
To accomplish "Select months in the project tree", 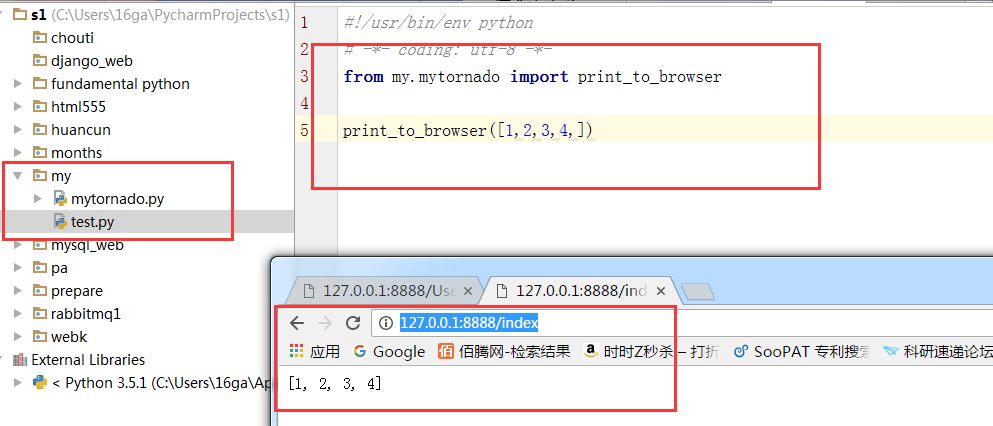I will 77,153.
